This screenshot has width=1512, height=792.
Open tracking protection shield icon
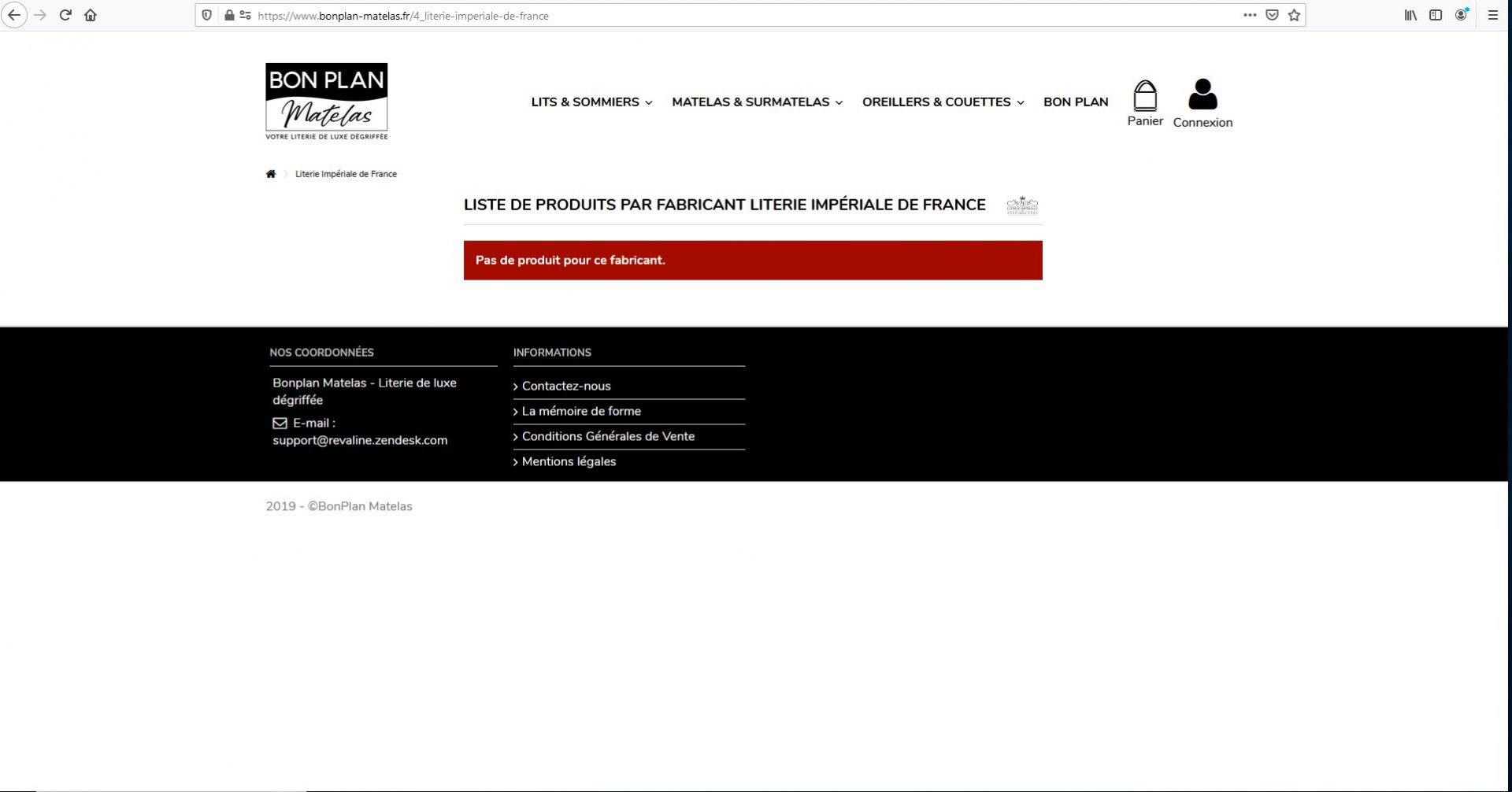click(206, 15)
